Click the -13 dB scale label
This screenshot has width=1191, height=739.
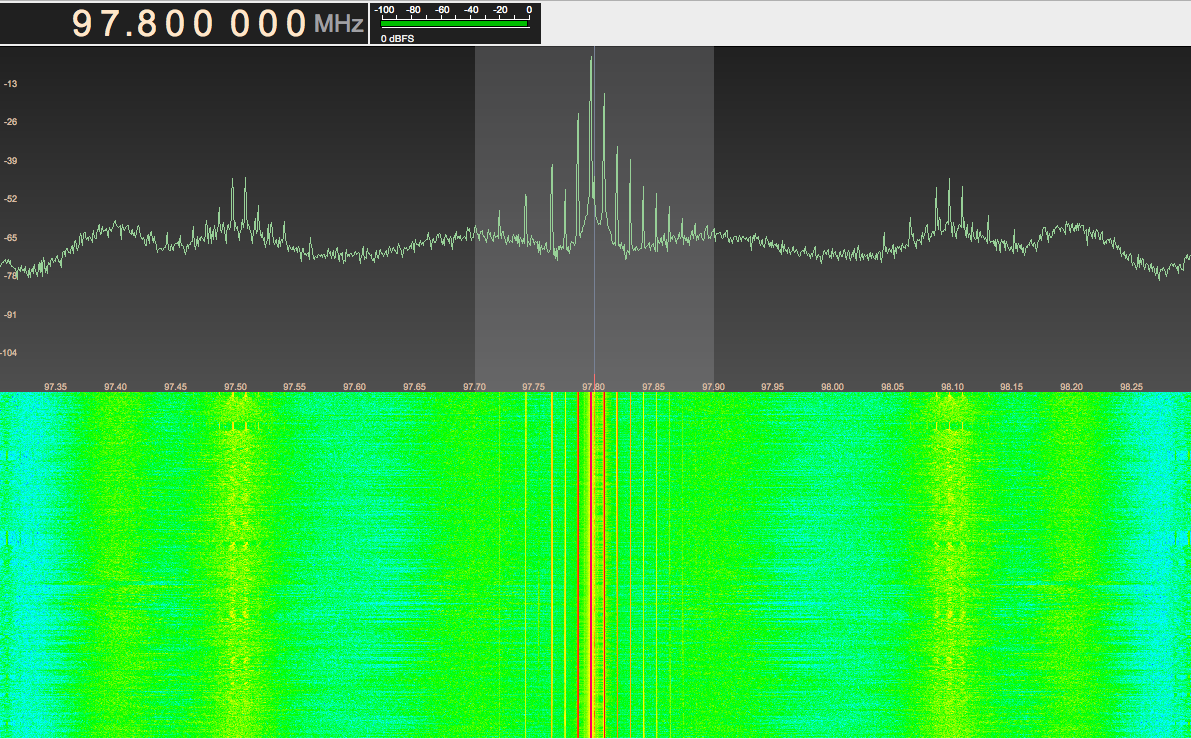pyautogui.click(x=10, y=84)
